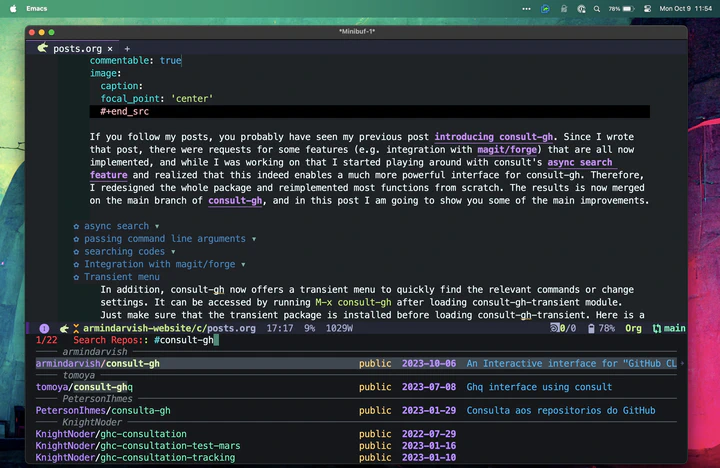Click the 'KnightNoder' group header
Screen dimensions: 720x468
[x=92, y=422]
